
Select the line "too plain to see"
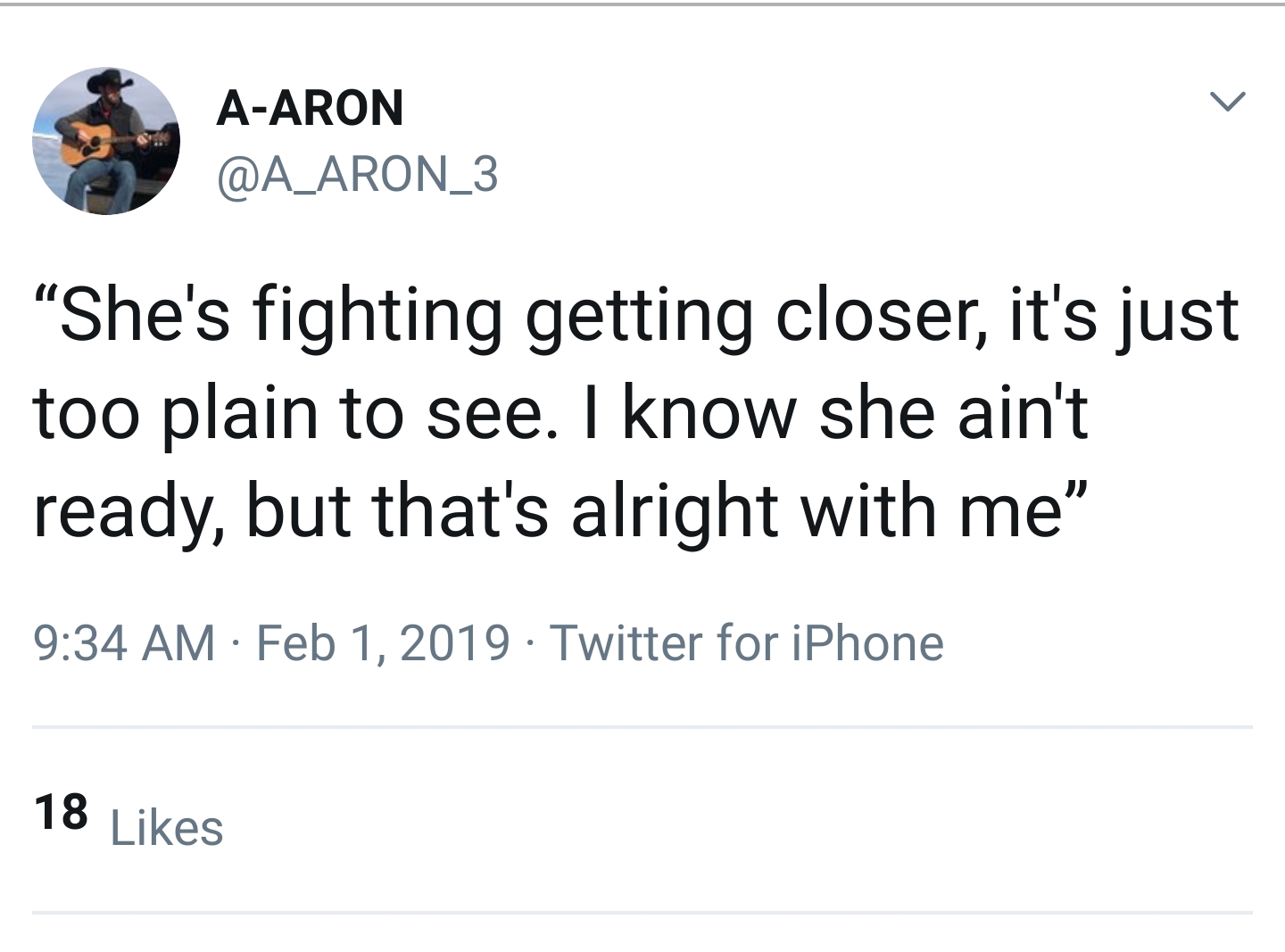[x=560, y=413]
